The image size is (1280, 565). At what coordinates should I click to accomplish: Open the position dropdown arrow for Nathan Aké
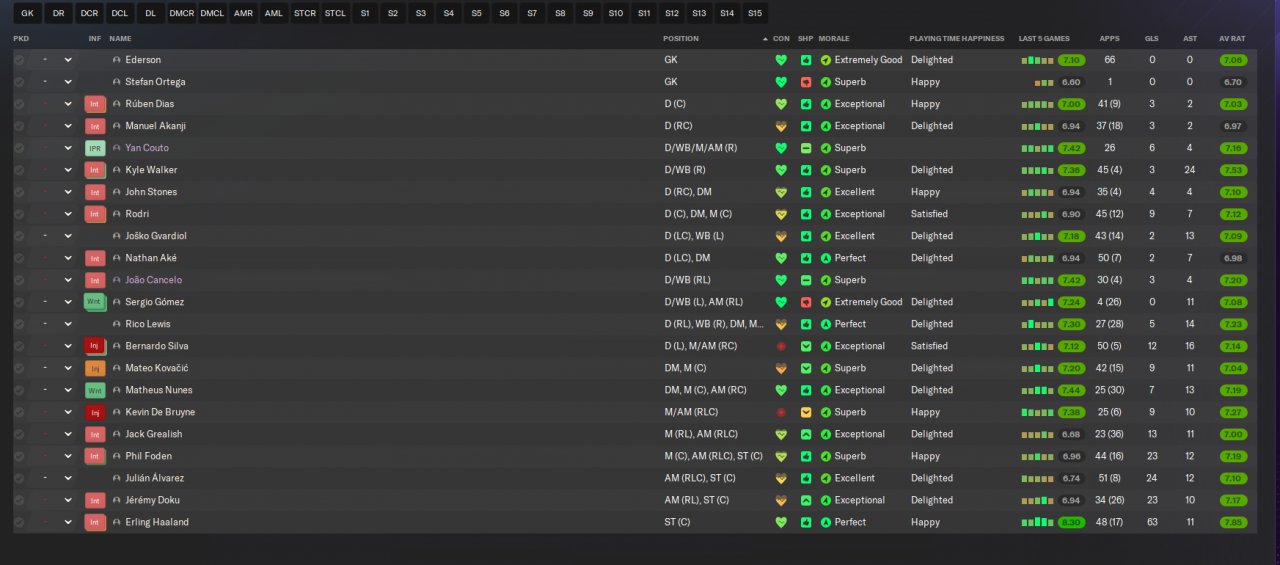coord(68,258)
